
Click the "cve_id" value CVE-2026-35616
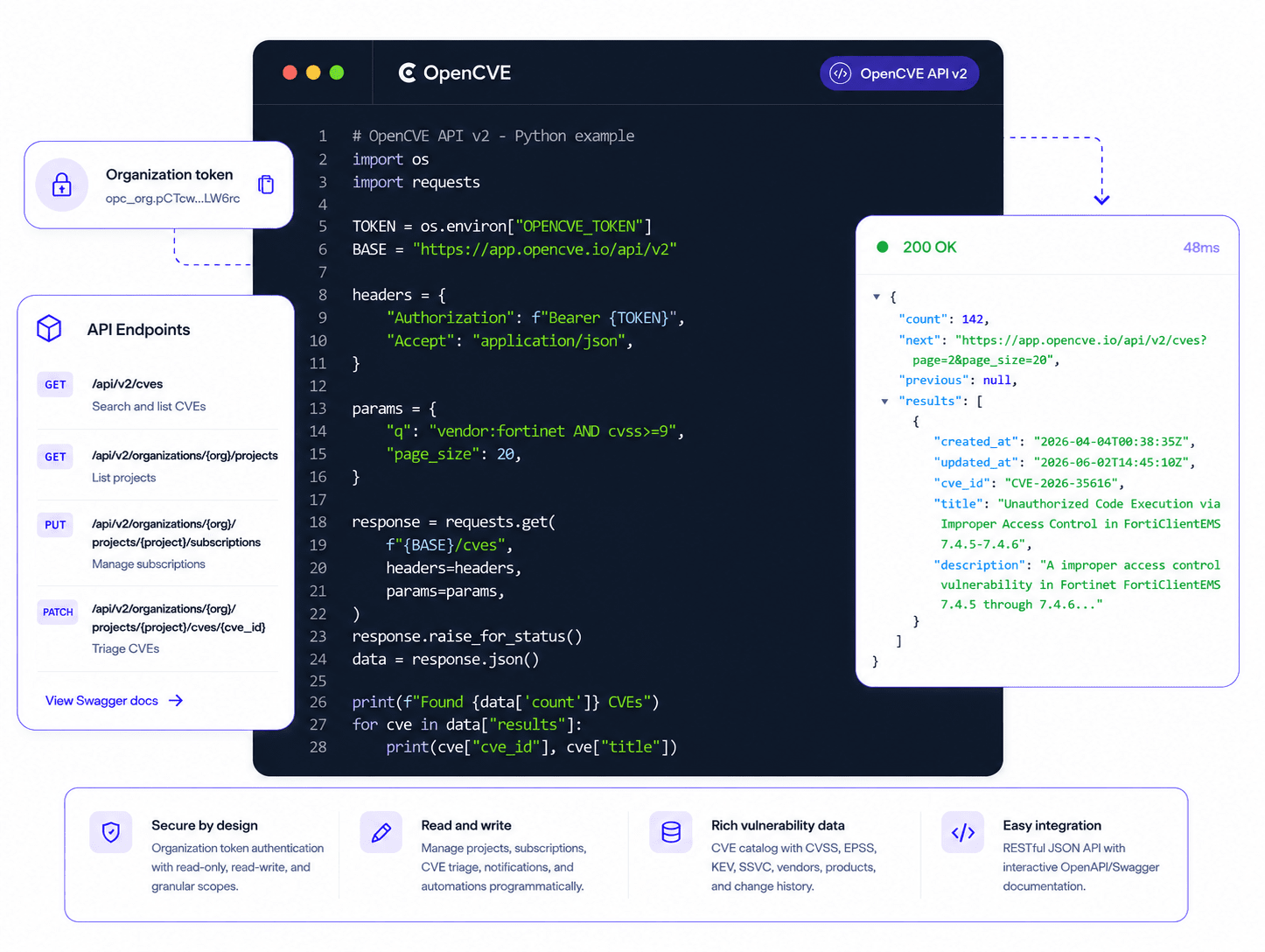point(1061,483)
